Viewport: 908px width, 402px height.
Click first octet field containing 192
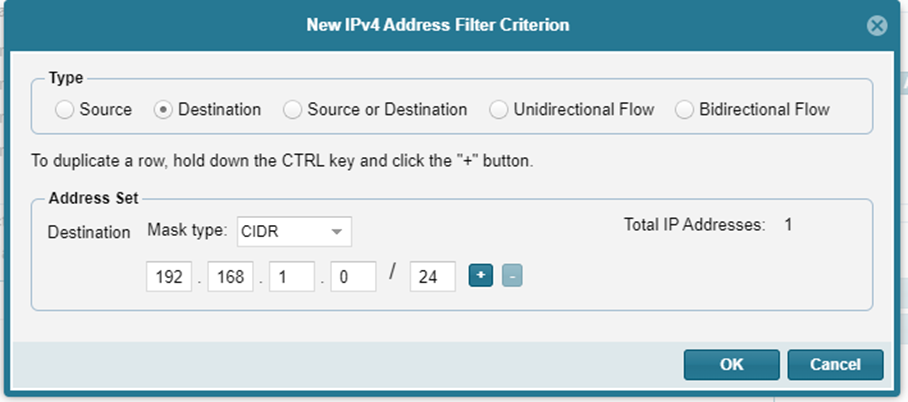[x=169, y=277]
